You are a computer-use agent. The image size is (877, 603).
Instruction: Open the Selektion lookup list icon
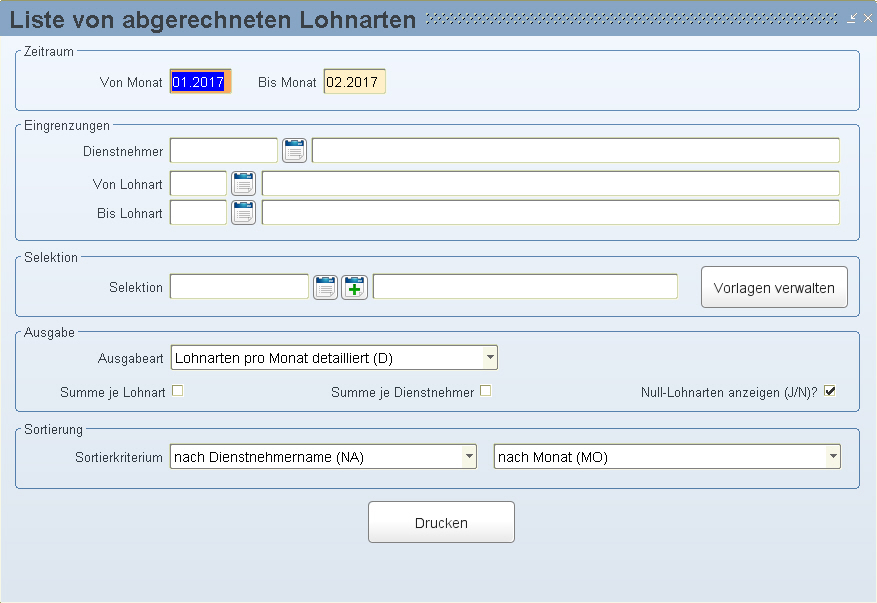326,287
